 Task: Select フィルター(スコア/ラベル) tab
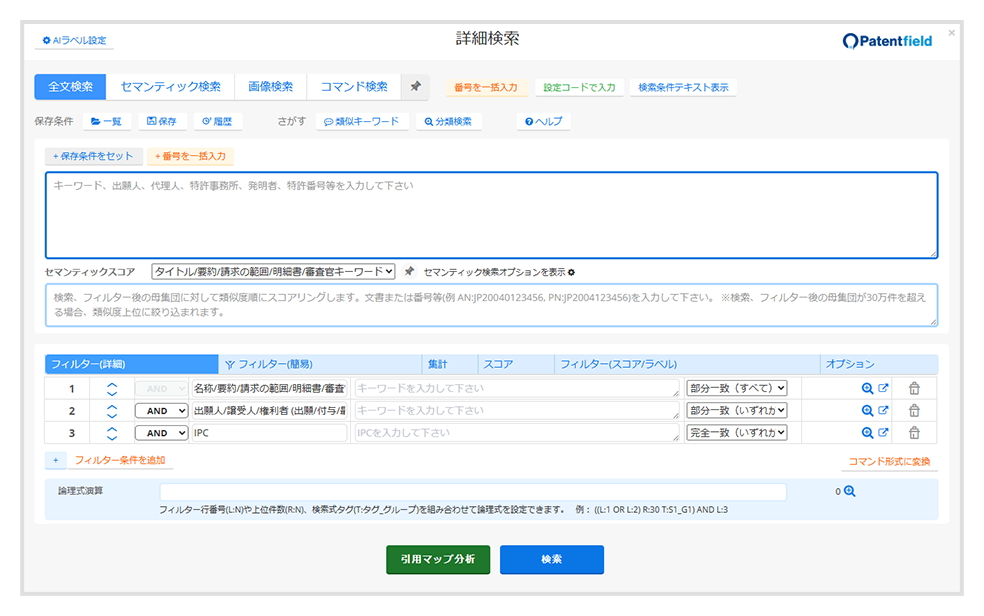pyautogui.click(x=688, y=364)
